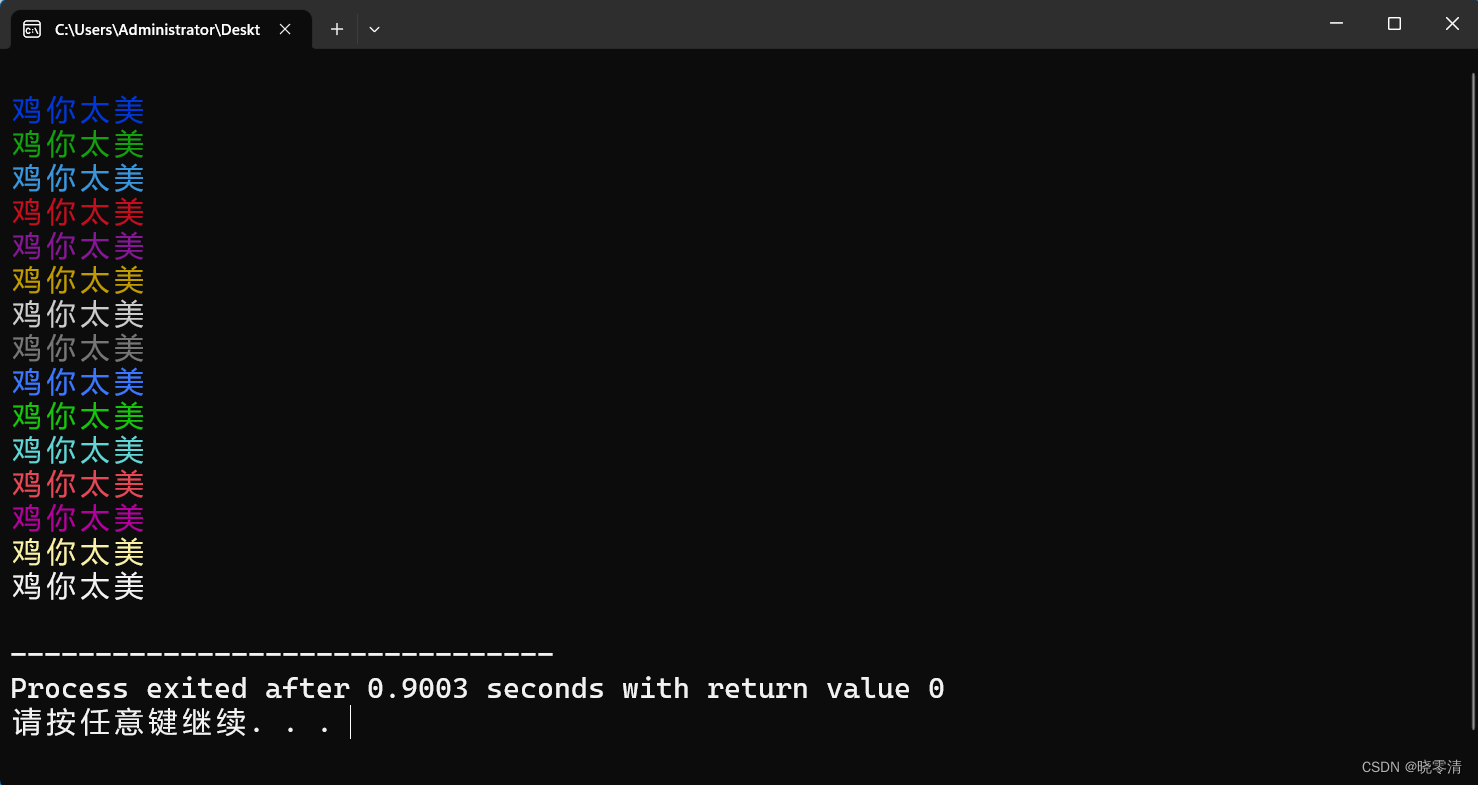Open a new tab with the plus icon

[x=337, y=29]
